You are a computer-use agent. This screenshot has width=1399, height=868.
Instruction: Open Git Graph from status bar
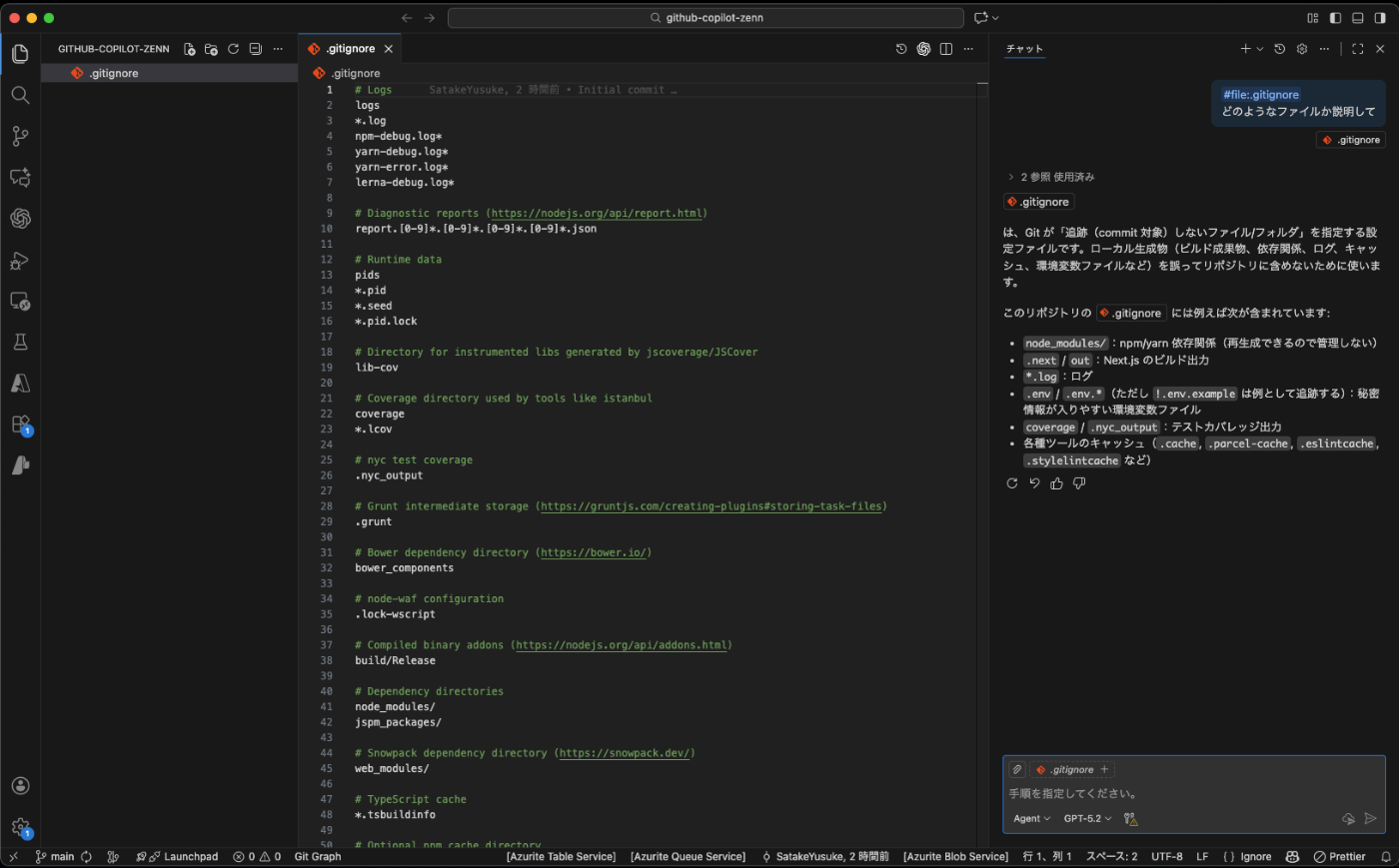coord(318,857)
